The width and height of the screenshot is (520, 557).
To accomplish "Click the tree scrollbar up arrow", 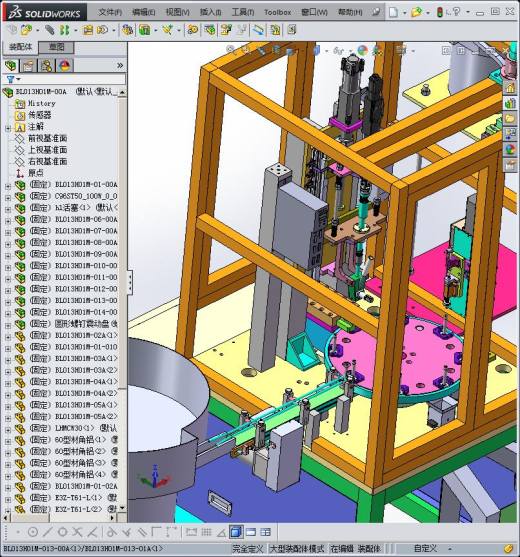I will pos(122,93).
